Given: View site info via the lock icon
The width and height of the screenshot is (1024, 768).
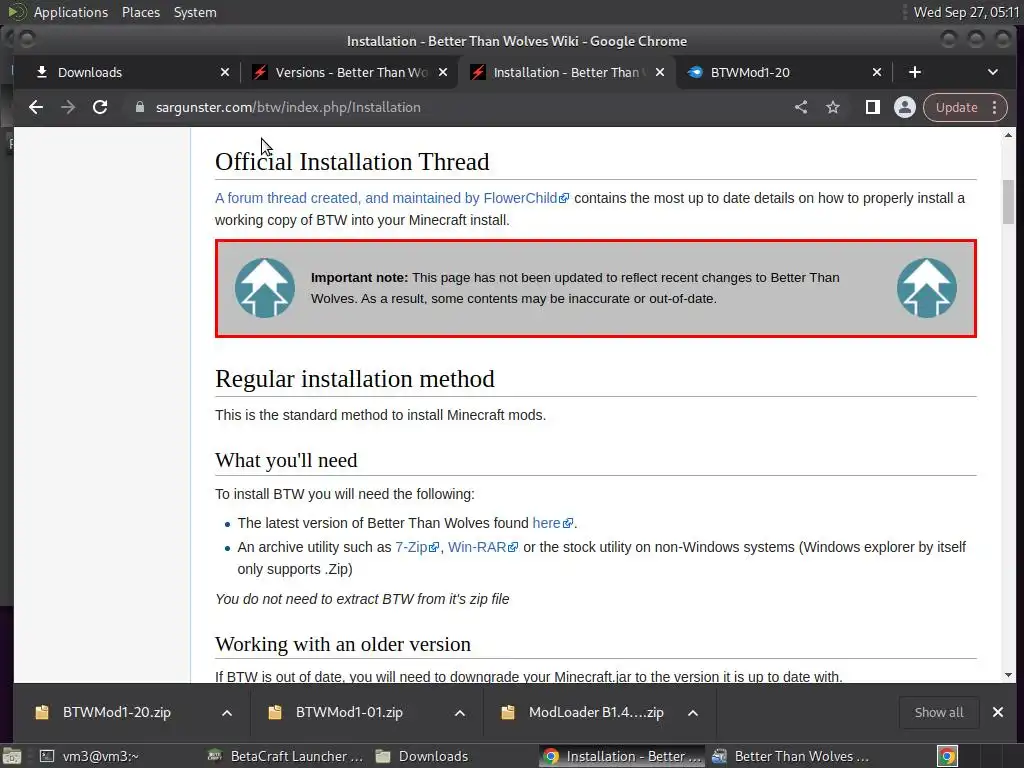Looking at the screenshot, I should (x=140, y=107).
